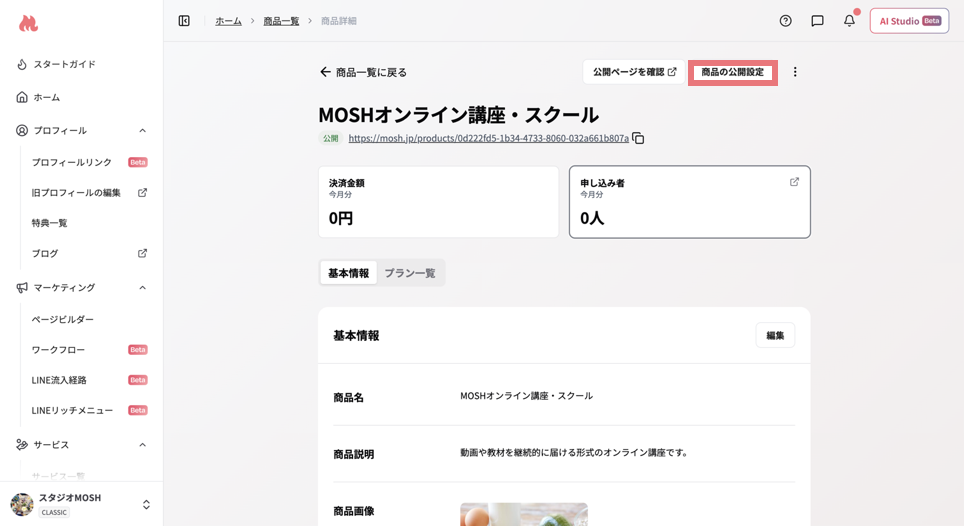
Task: Switch to the プラン一覧 tab
Action: 410,273
